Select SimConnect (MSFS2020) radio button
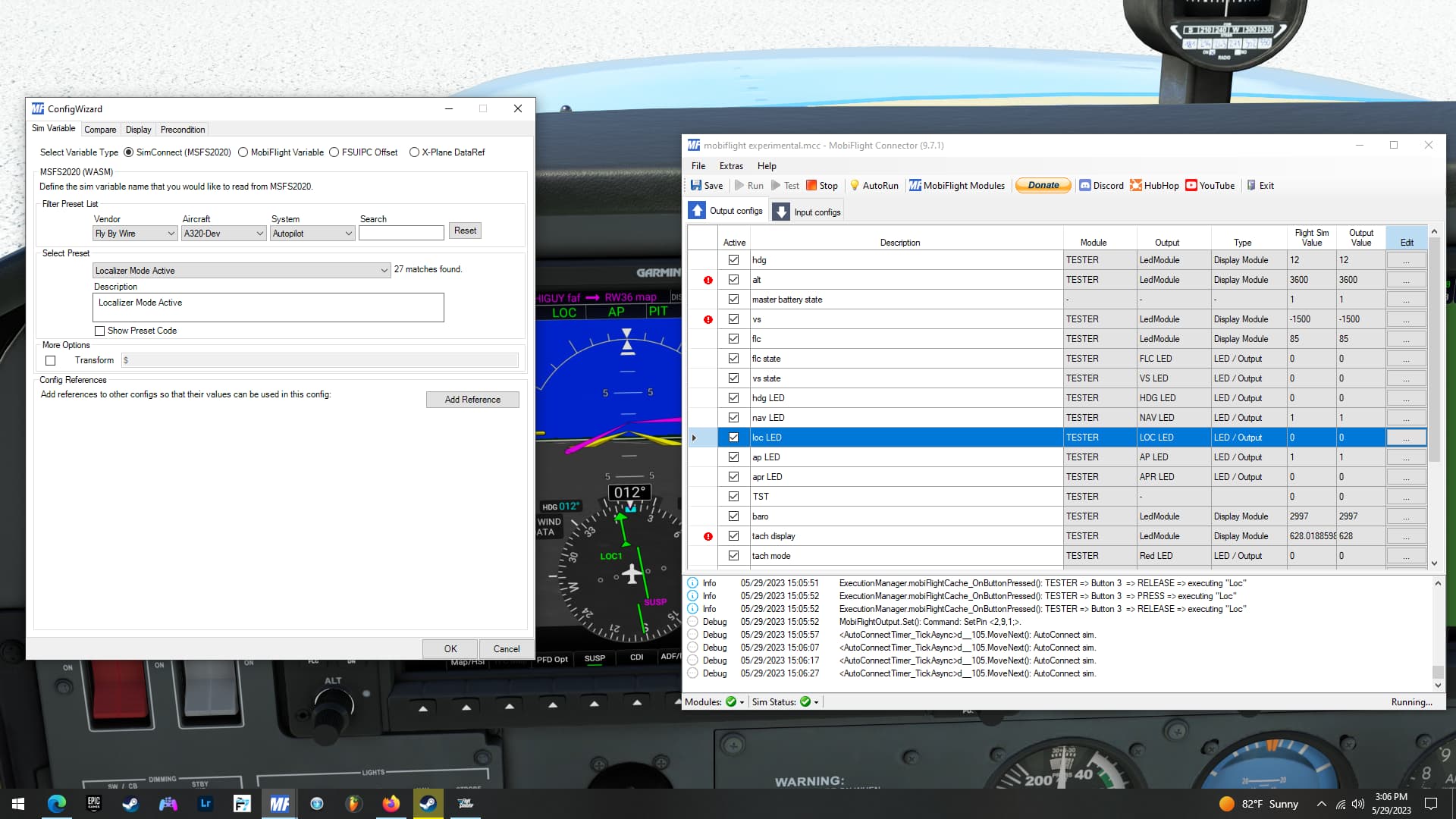The height and width of the screenshot is (819, 1456). point(129,152)
